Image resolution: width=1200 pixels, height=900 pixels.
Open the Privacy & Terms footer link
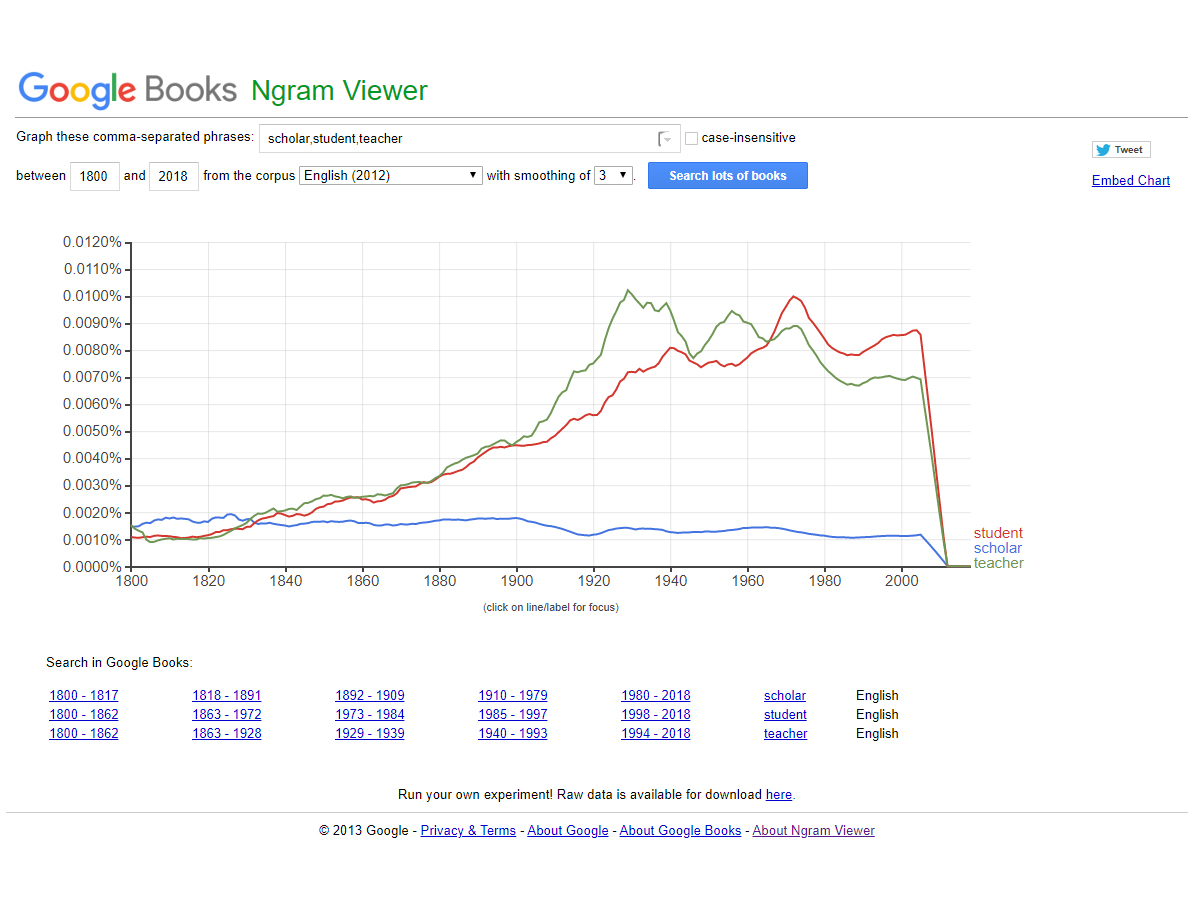pyautogui.click(x=468, y=831)
